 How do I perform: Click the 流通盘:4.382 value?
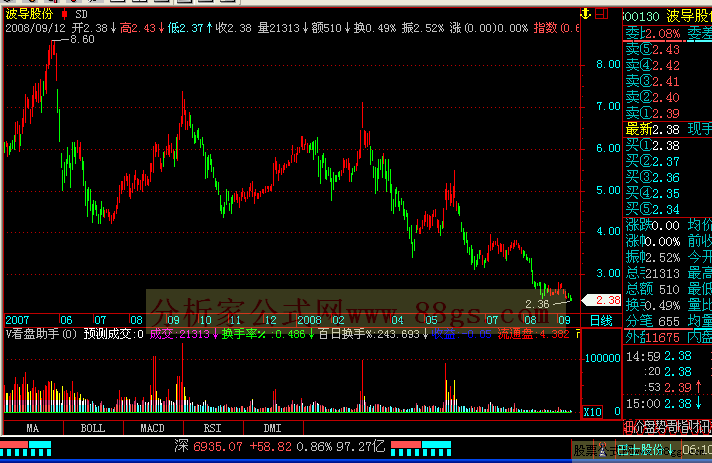[x=534, y=335]
